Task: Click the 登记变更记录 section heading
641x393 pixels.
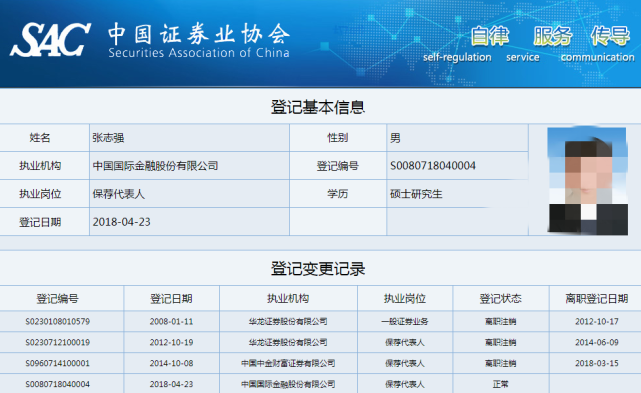Action: click(x=318, y=269)
